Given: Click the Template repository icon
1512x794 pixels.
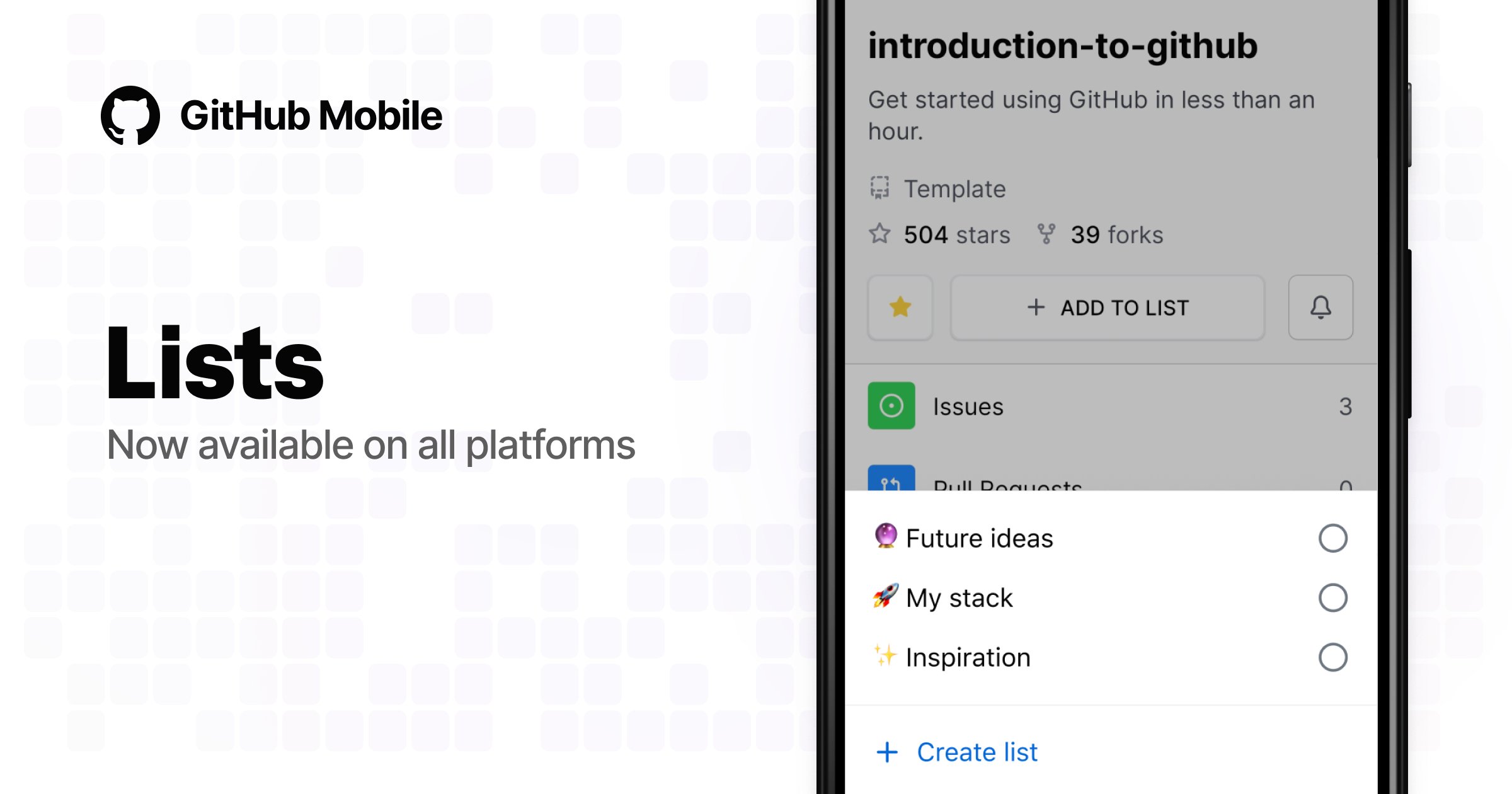Looking at the screenshot, I should point(879,188).
